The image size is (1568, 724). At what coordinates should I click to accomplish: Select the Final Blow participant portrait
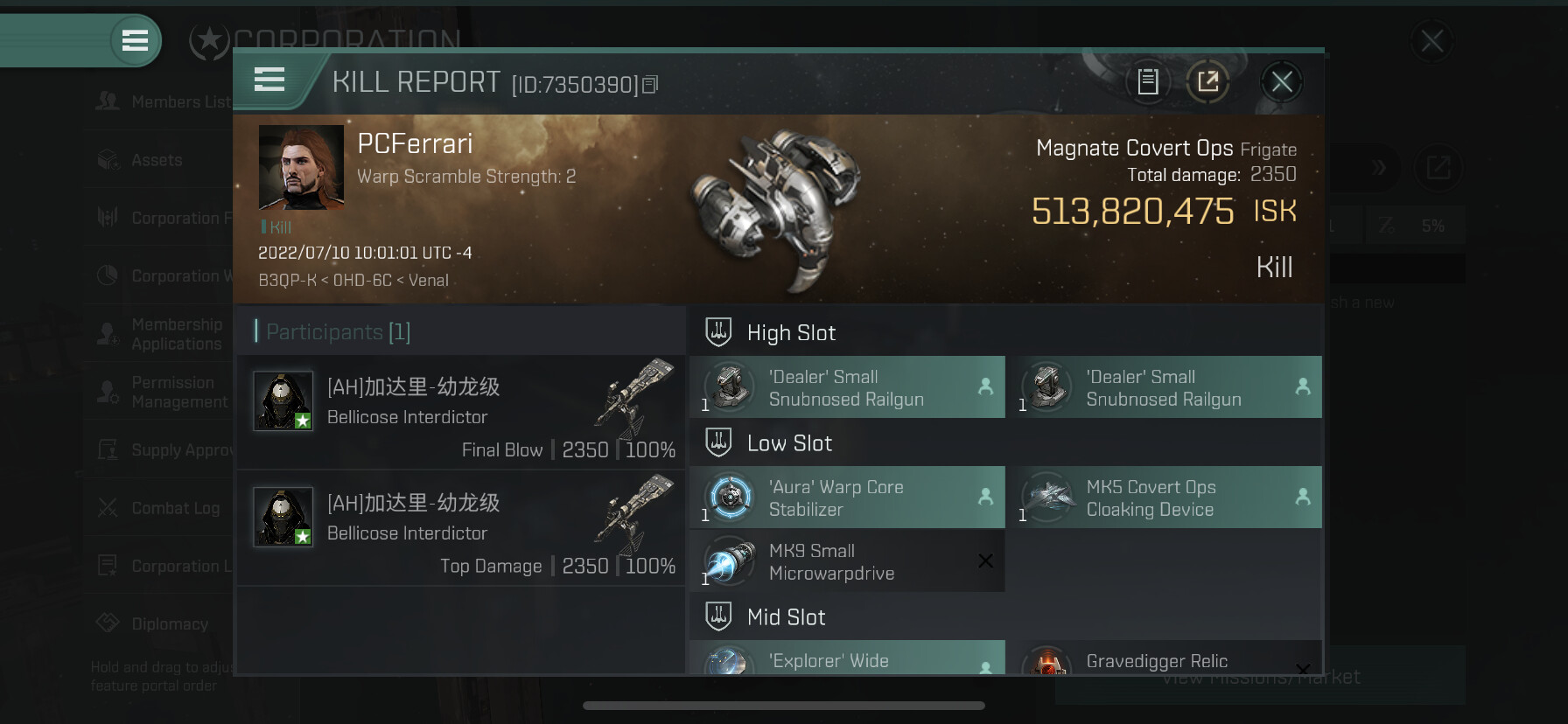coord(283,401)
